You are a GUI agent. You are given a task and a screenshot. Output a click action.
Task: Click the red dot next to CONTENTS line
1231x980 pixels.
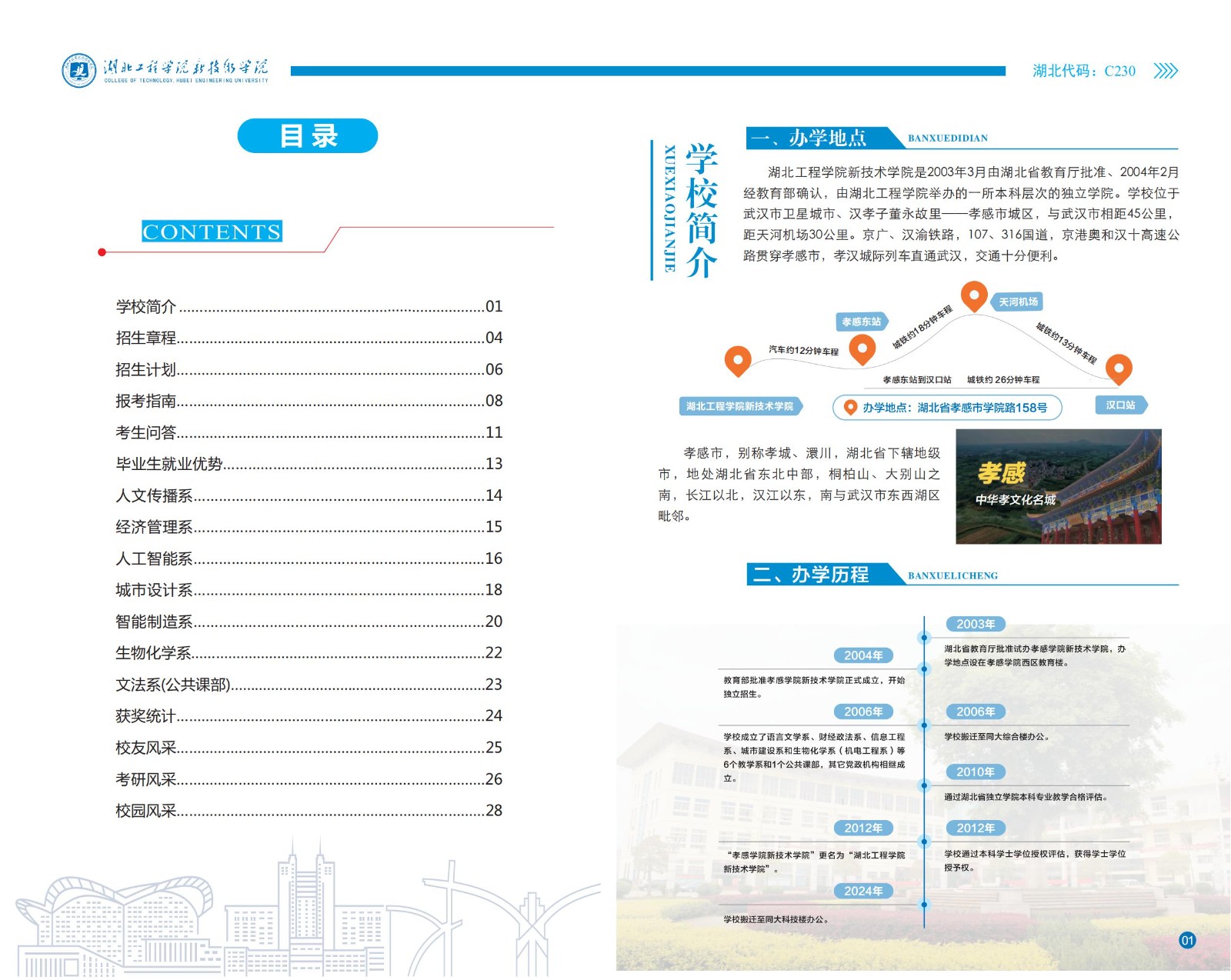tap(102, 252)
